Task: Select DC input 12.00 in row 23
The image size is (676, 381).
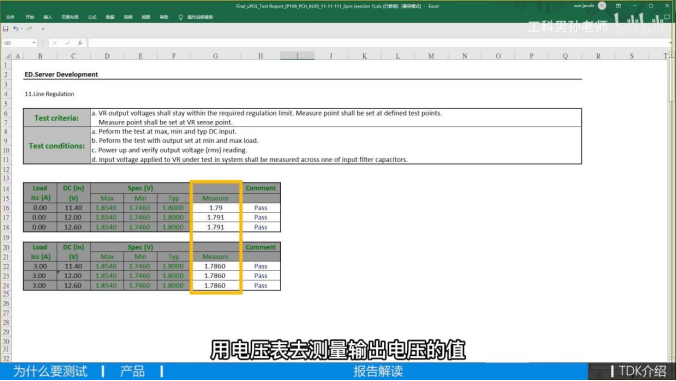Action: [73, 276]
